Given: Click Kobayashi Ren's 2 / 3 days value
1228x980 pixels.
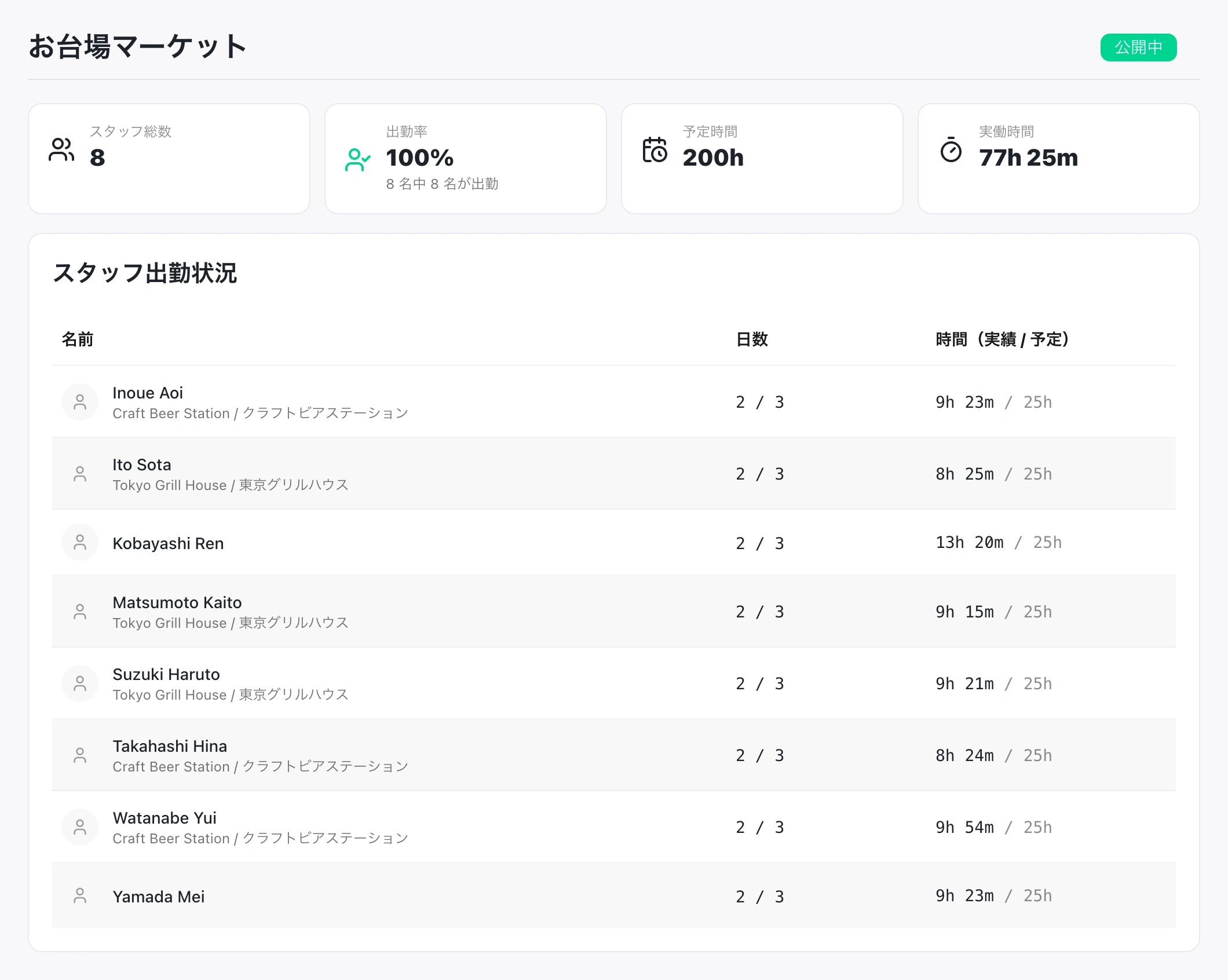Looking at the screenshot, I should (x=760, y=543).
